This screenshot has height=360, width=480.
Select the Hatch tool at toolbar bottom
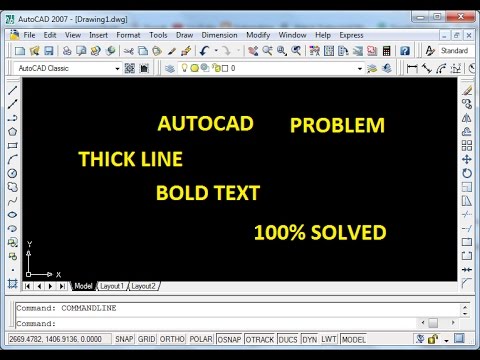[13, 284]
